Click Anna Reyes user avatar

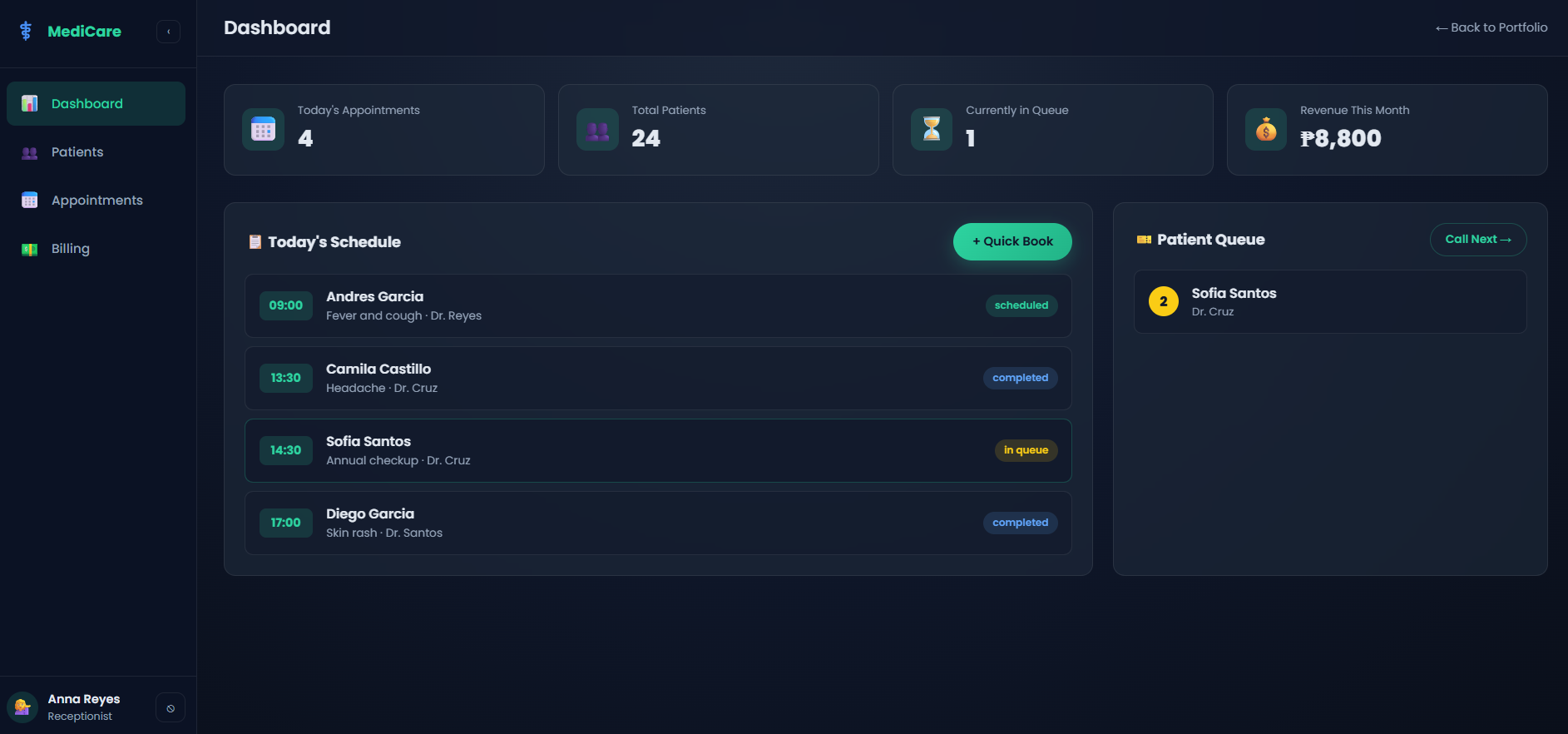22,707
